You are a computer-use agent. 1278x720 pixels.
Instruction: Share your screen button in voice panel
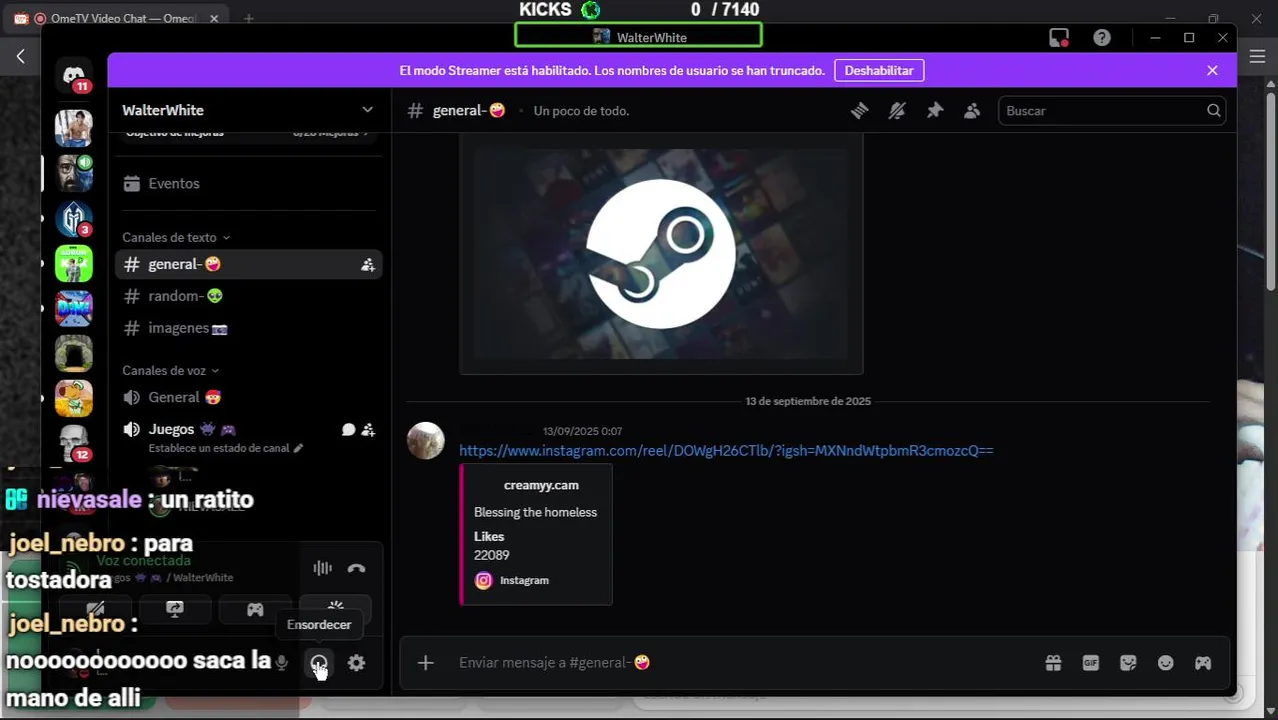[x=175, y=609]
